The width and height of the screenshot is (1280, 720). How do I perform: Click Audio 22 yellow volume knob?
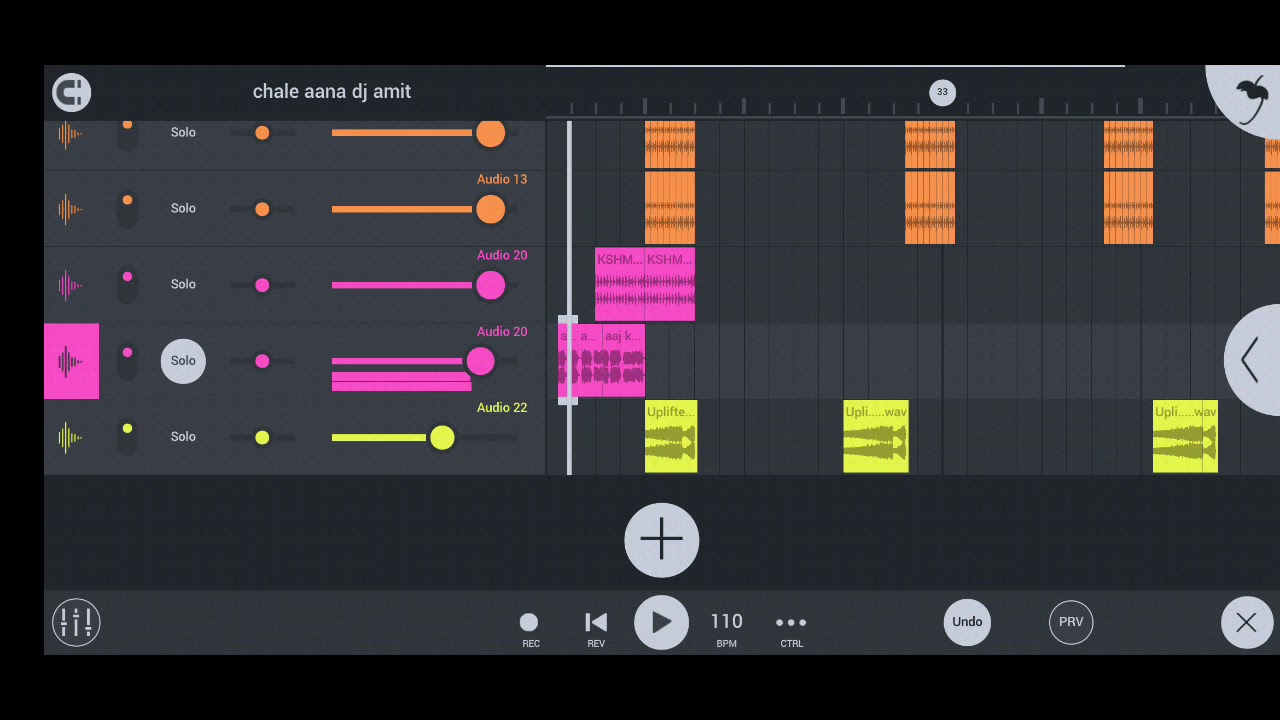click(x=442, y=437)
